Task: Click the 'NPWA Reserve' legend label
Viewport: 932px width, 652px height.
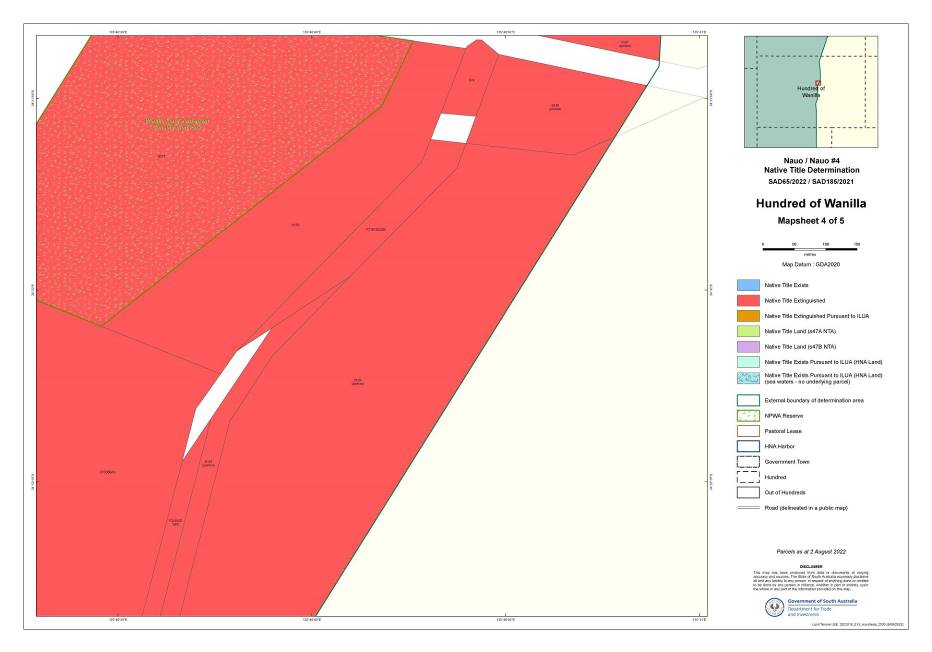Action: pyautogui.click(x=783, y=416)
